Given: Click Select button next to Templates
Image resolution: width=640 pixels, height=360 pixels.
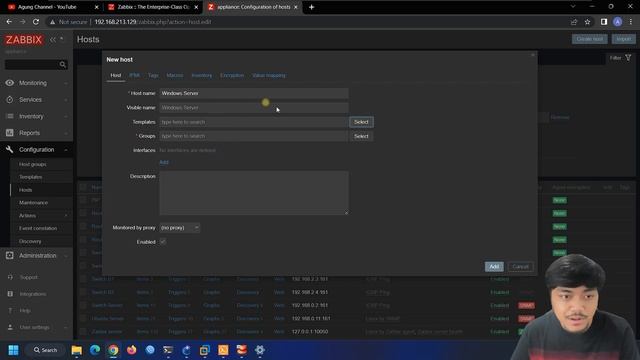Looking at the screenshot, I should pyautogui.click(x=361, y=122).
